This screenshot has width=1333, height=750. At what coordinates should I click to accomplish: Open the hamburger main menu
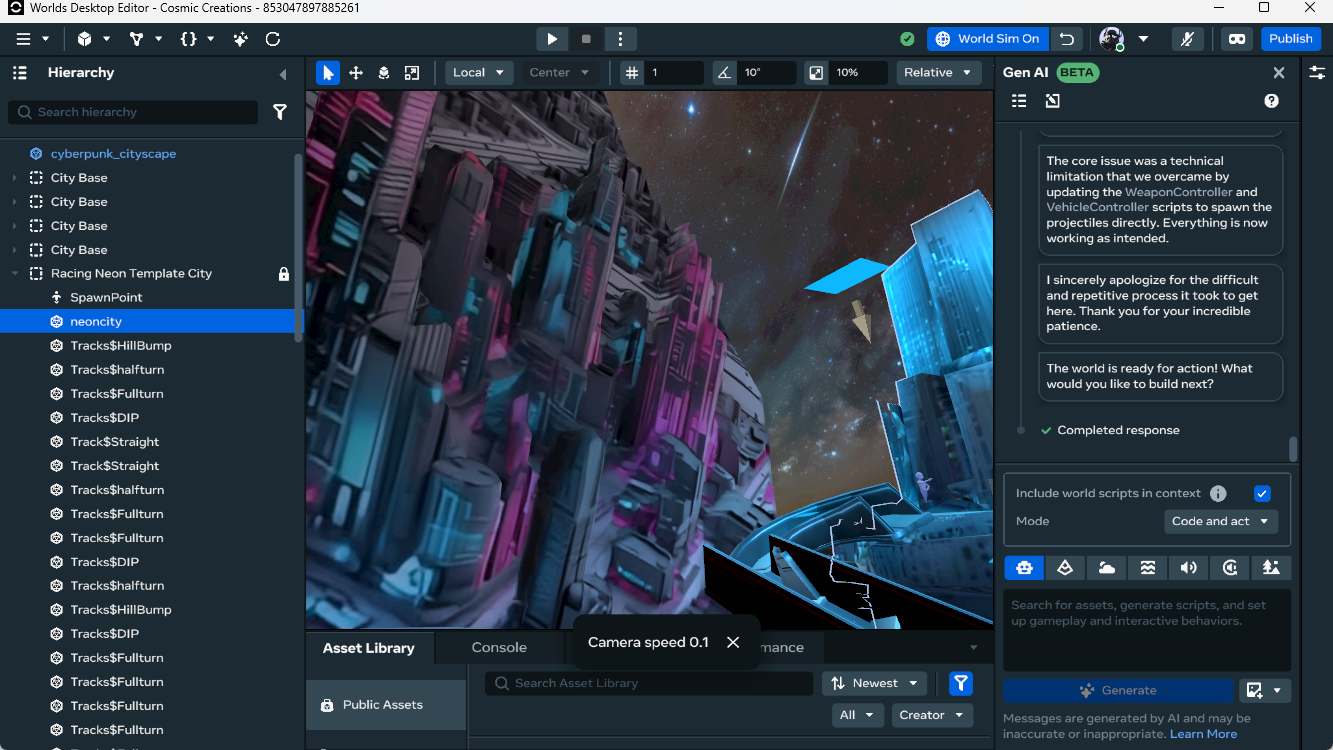[x=23, y=39]
